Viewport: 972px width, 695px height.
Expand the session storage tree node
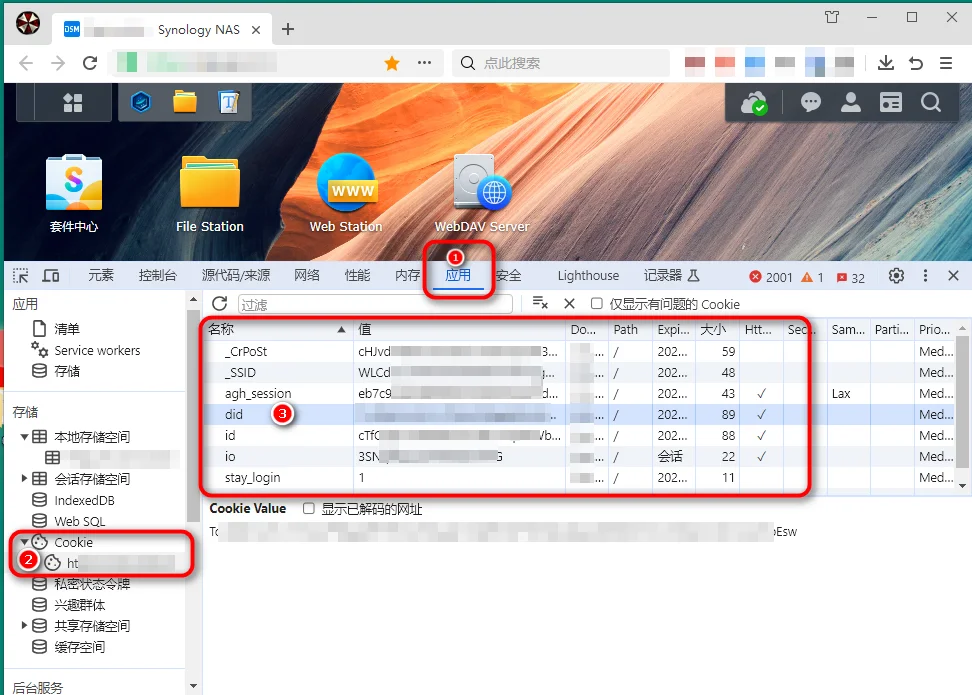coord(24,479)
